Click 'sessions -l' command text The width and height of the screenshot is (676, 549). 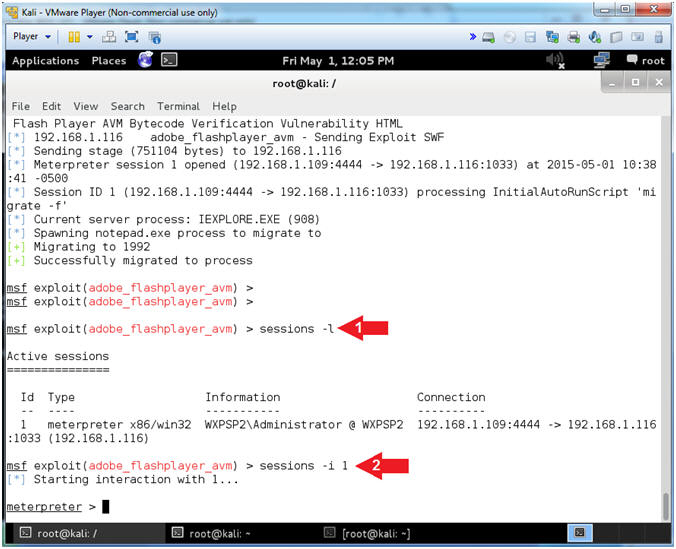pyautogui.click(x=297, y=329)
